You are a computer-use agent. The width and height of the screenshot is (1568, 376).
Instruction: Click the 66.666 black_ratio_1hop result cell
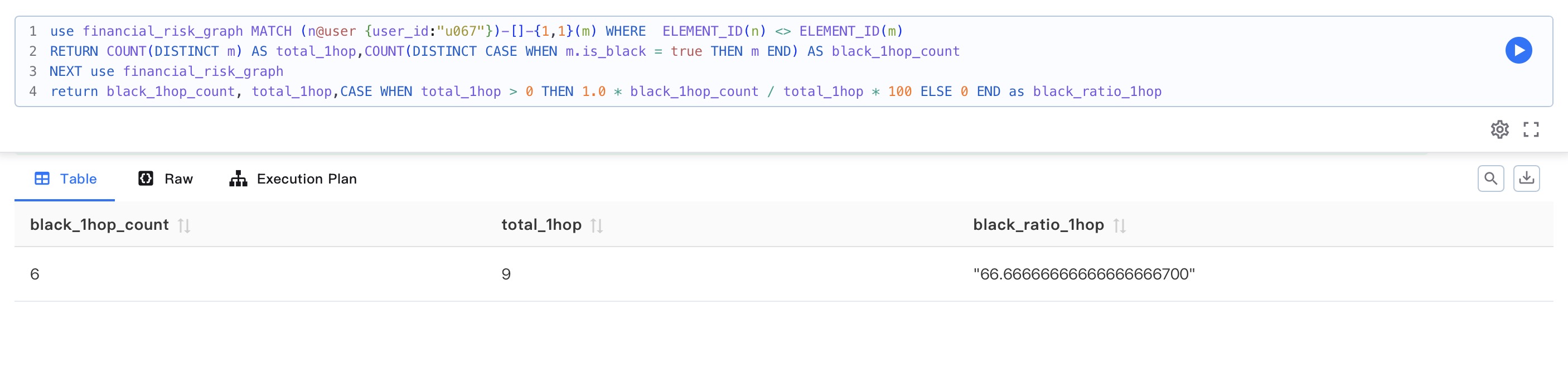[x=1083, y=274]
